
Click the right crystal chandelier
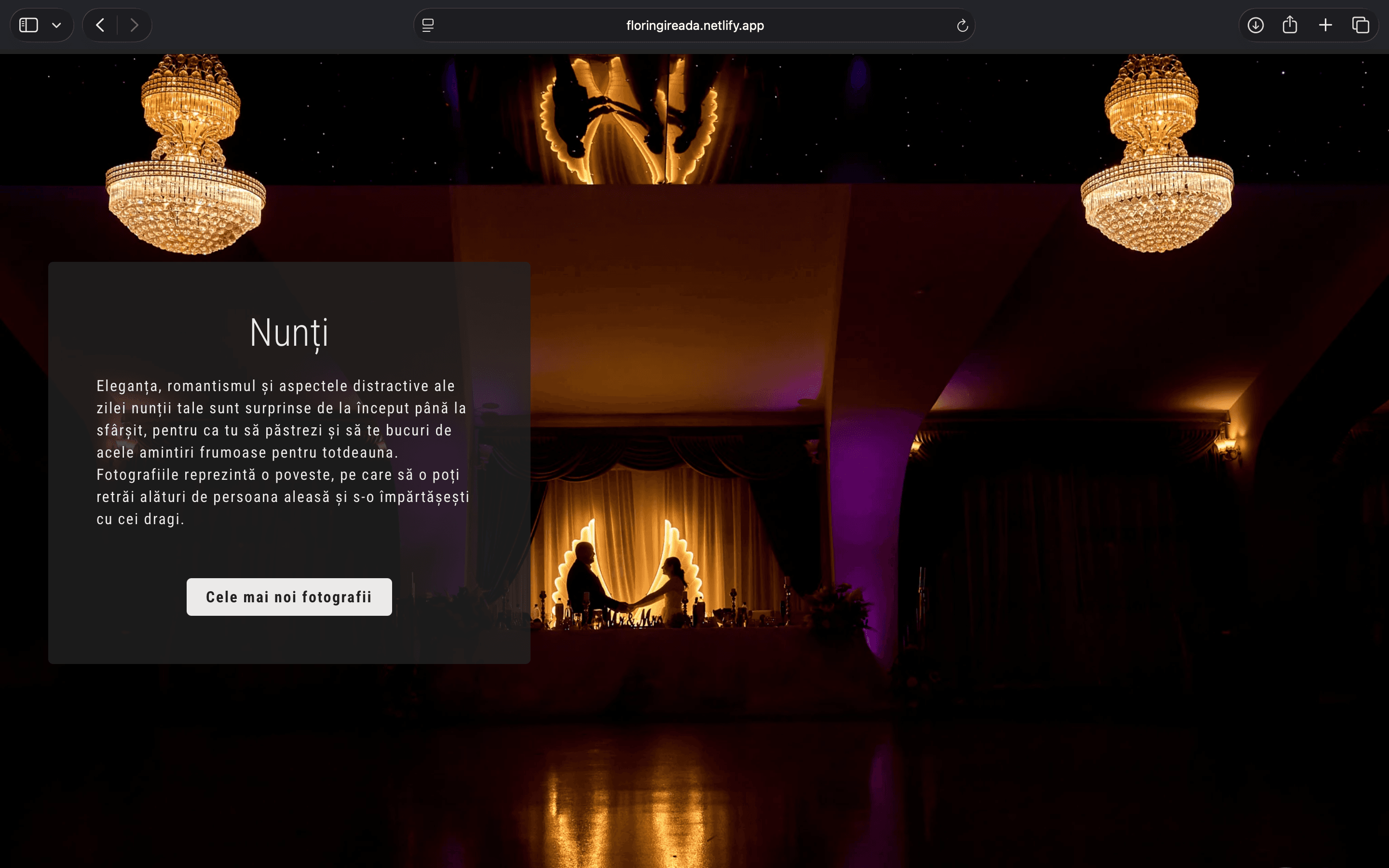1157,166
